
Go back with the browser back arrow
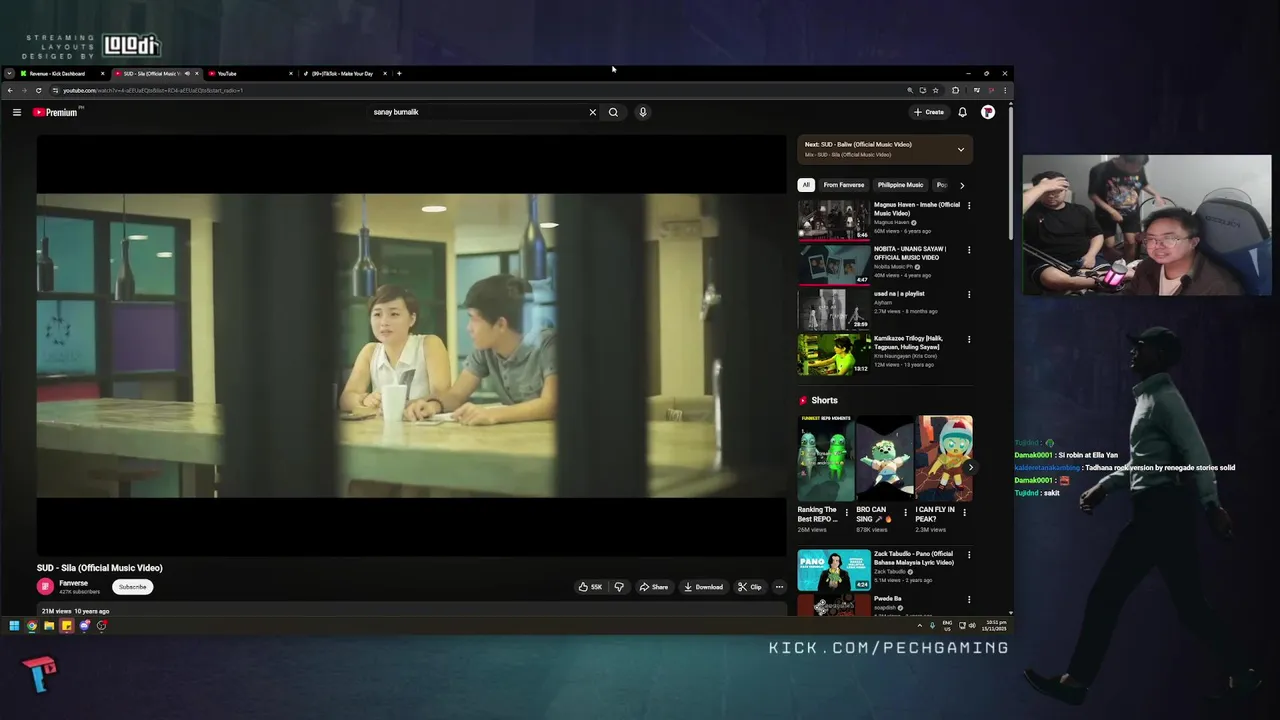10,90
